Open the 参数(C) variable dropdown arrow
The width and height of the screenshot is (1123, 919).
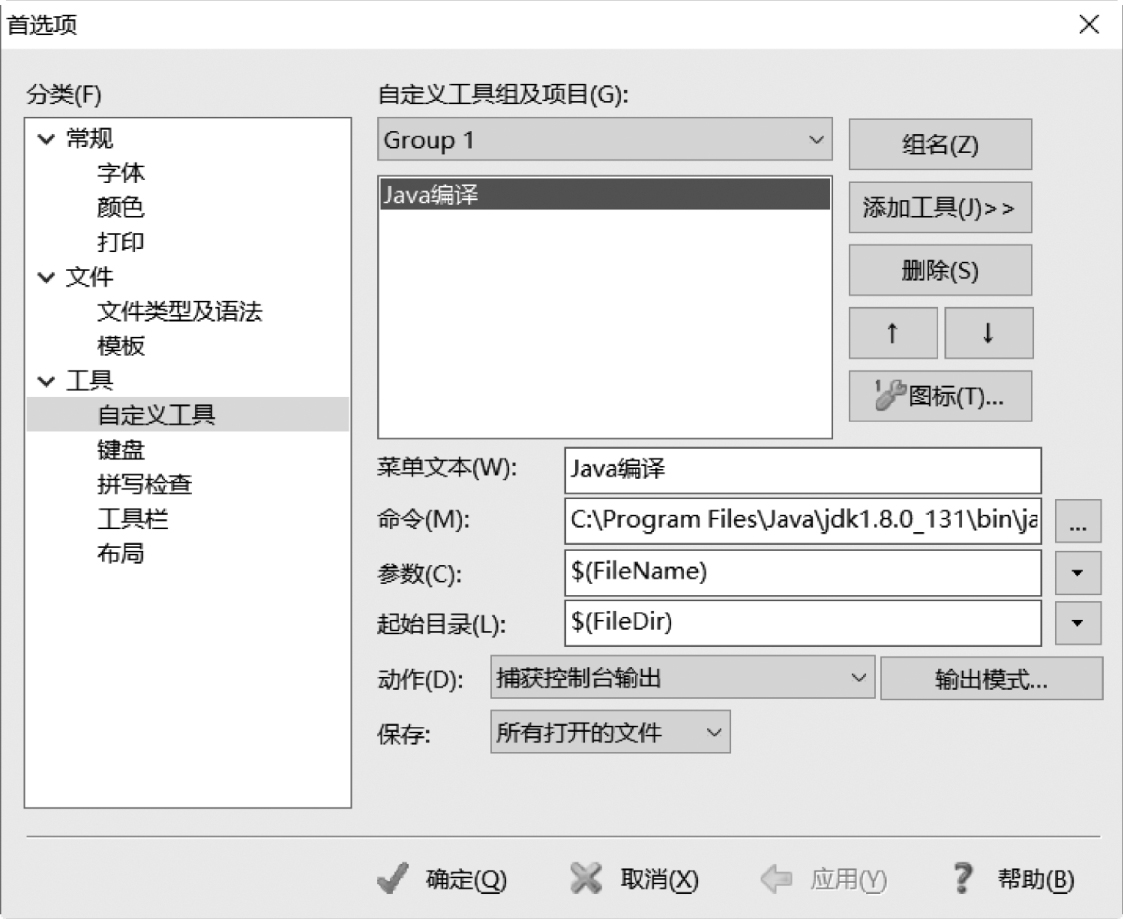[1078, 573]
